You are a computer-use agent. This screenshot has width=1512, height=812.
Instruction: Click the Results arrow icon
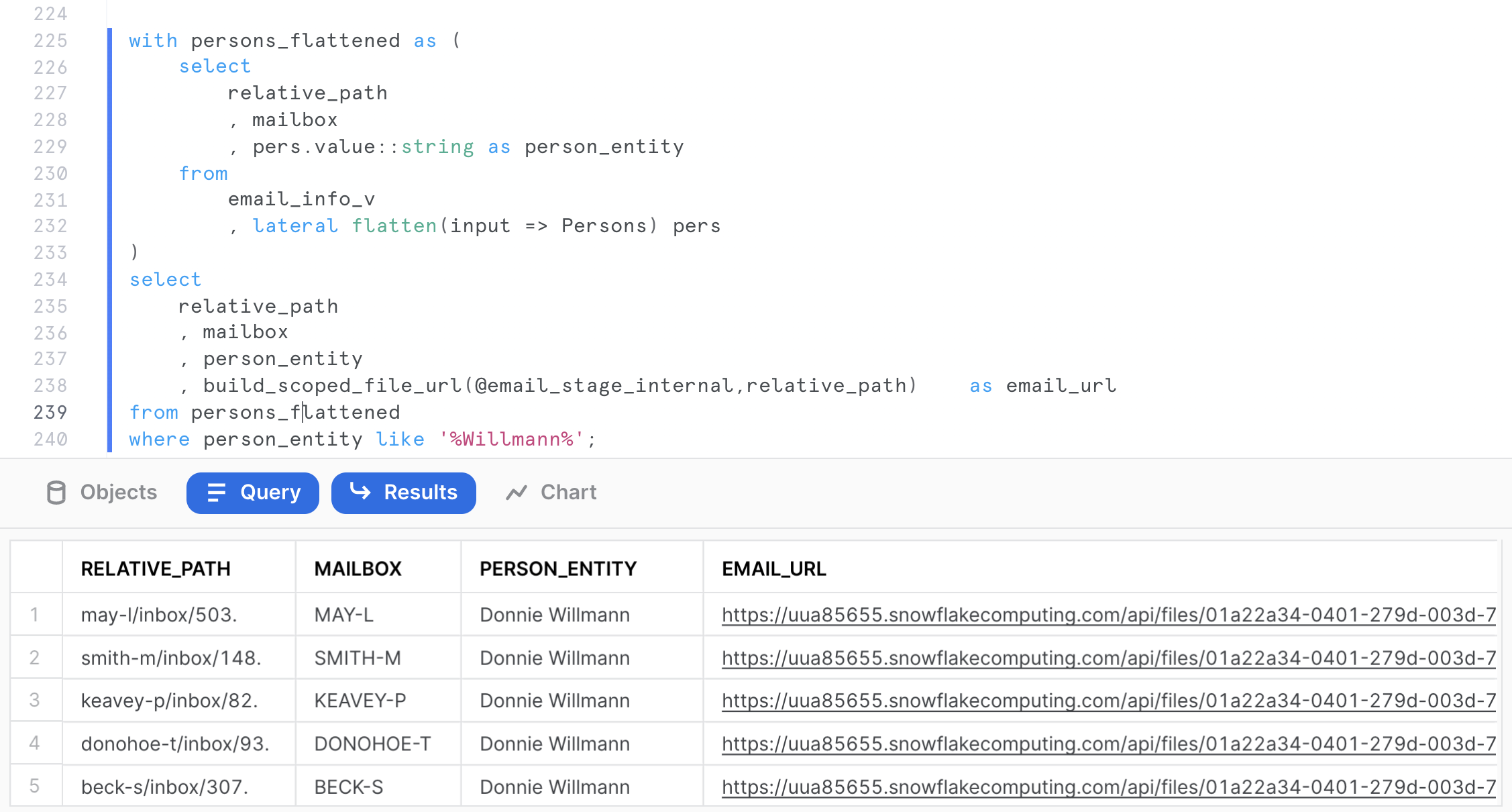click(360, 492)
